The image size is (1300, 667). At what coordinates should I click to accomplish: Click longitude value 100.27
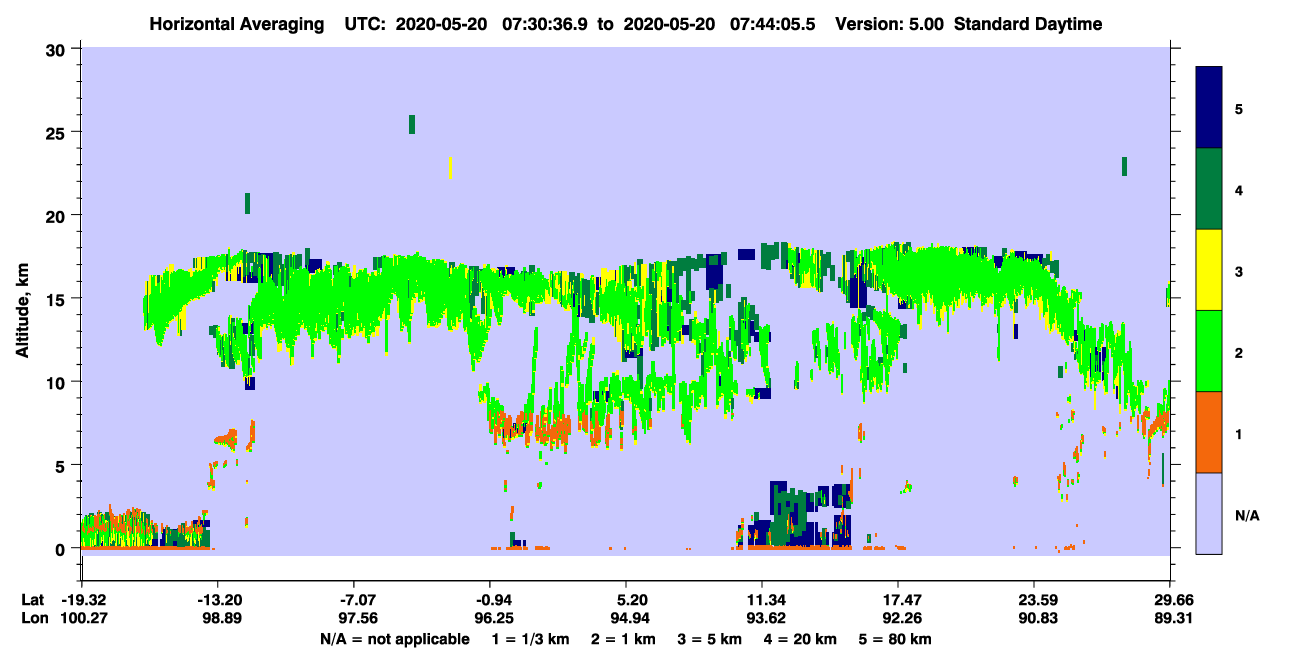84,618
